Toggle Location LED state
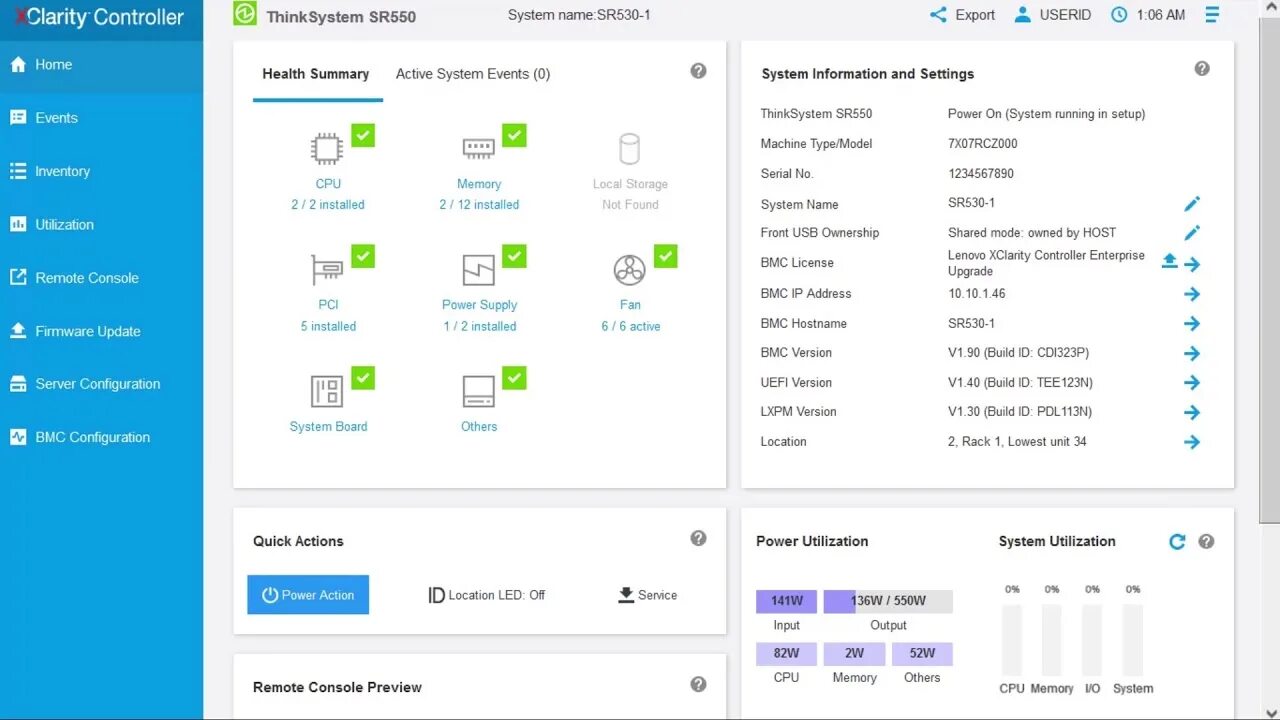Viewport: 1280px width, 720px height. pyautogui.click(x=486, y=595)
